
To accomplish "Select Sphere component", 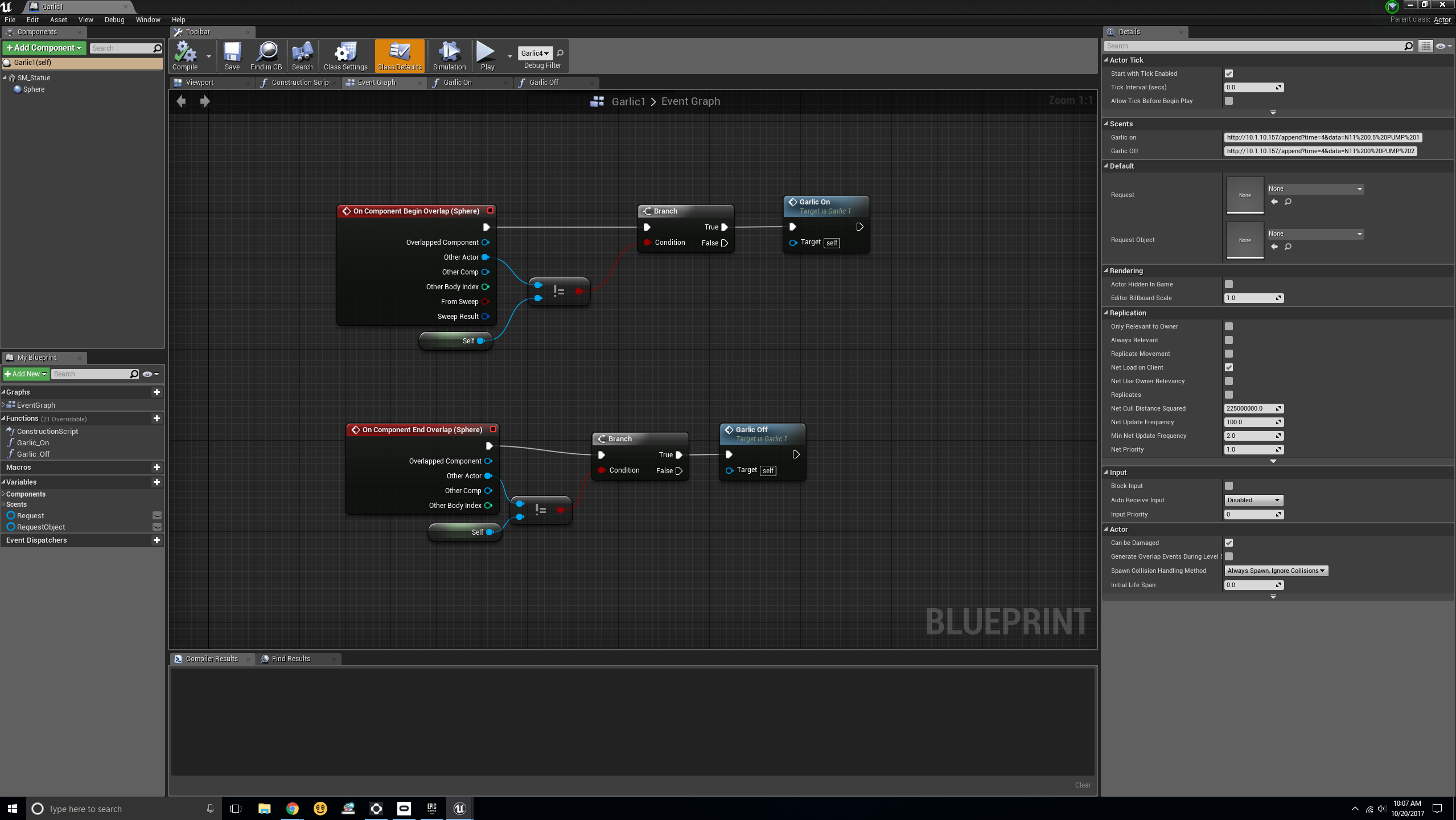I will [x=34, y=89].
